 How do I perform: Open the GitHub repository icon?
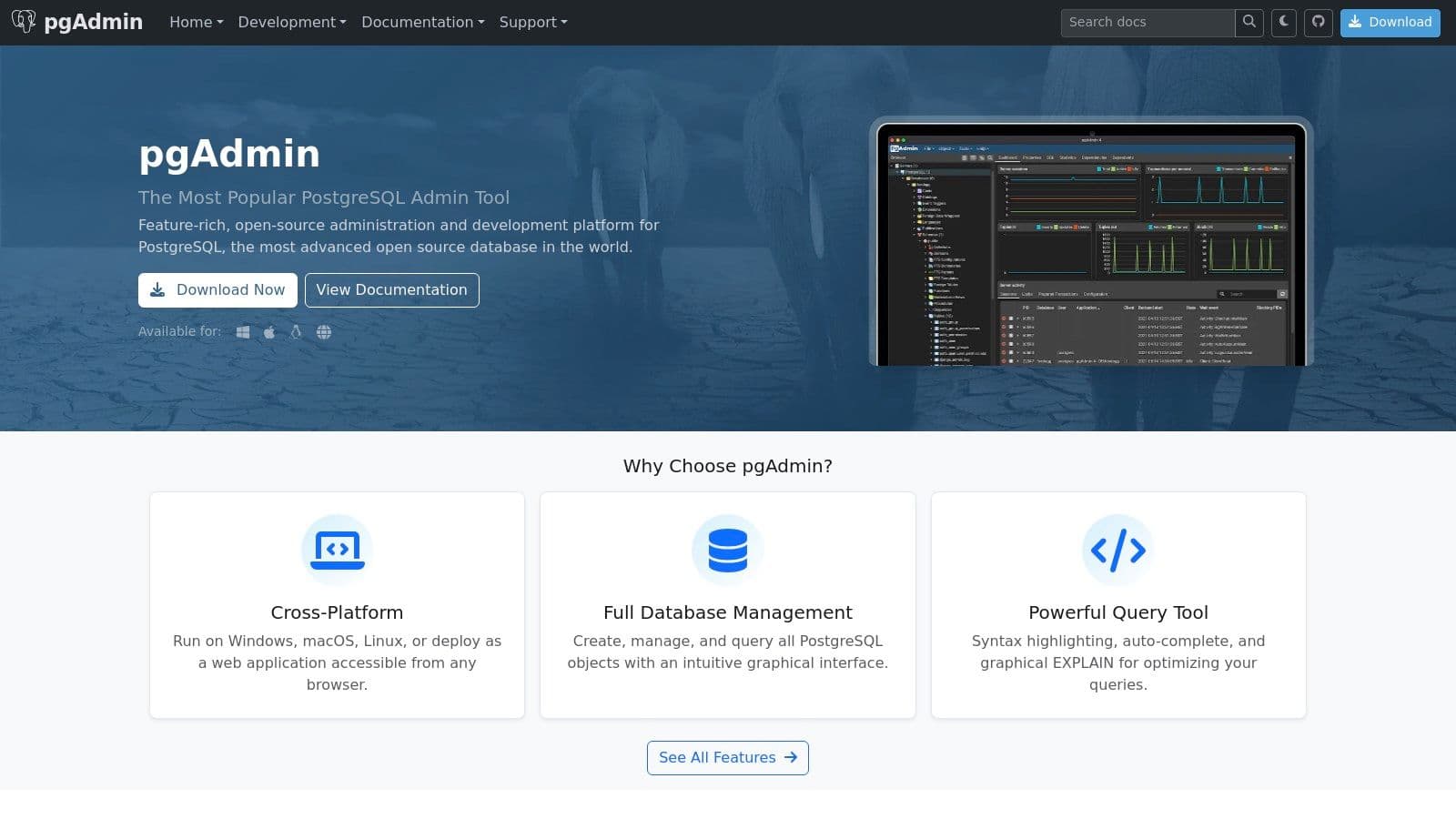coord(1319,22)
